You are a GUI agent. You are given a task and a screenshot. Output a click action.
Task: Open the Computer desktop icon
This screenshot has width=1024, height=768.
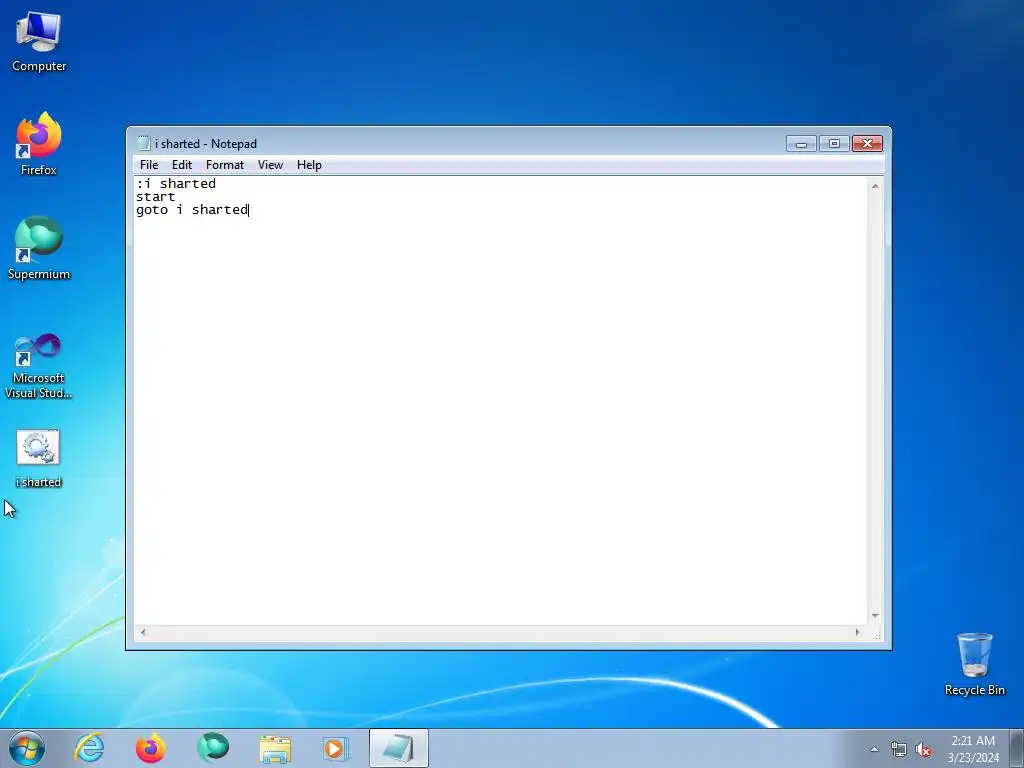point(39,42)
